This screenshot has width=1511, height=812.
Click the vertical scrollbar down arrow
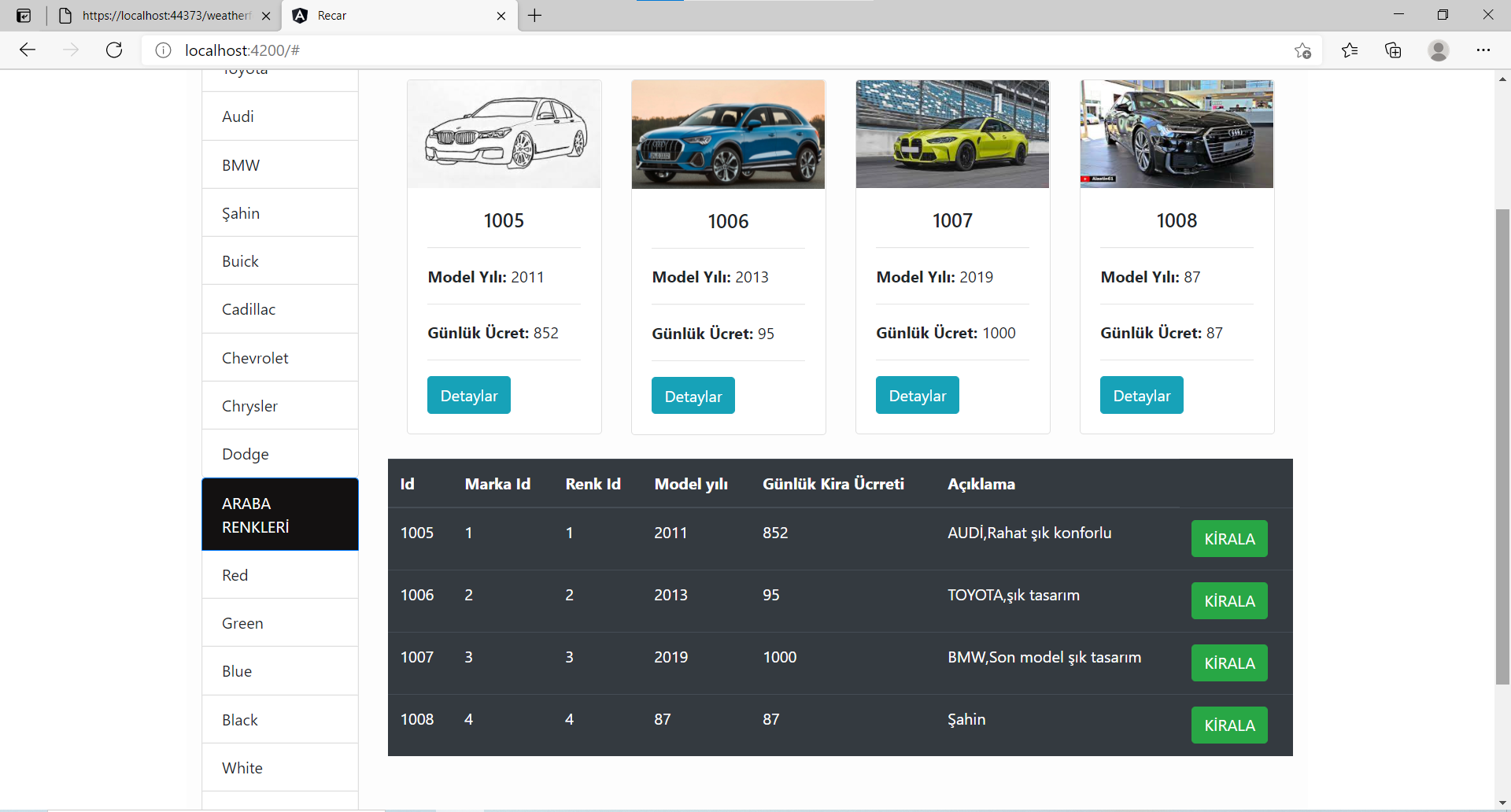(1502, 803)
